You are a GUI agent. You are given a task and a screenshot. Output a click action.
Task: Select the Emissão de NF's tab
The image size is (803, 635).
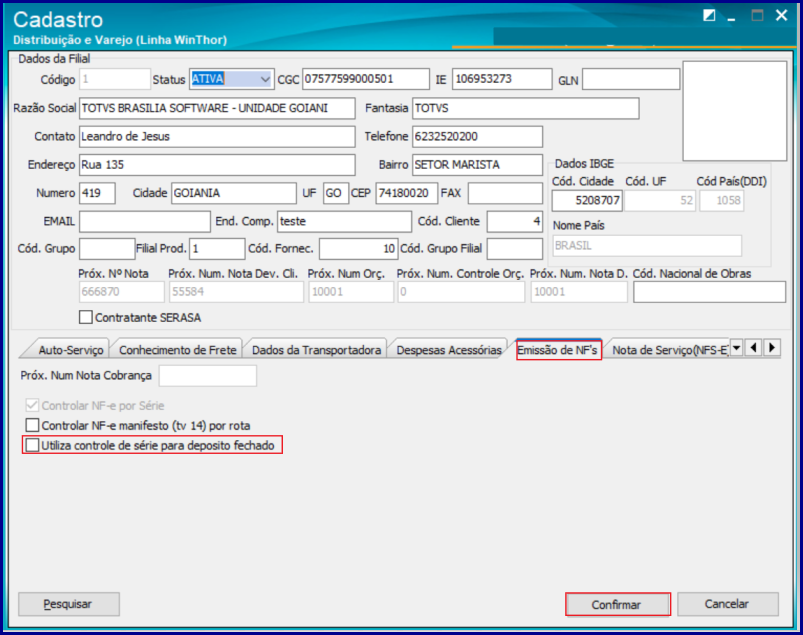[557, 350]
